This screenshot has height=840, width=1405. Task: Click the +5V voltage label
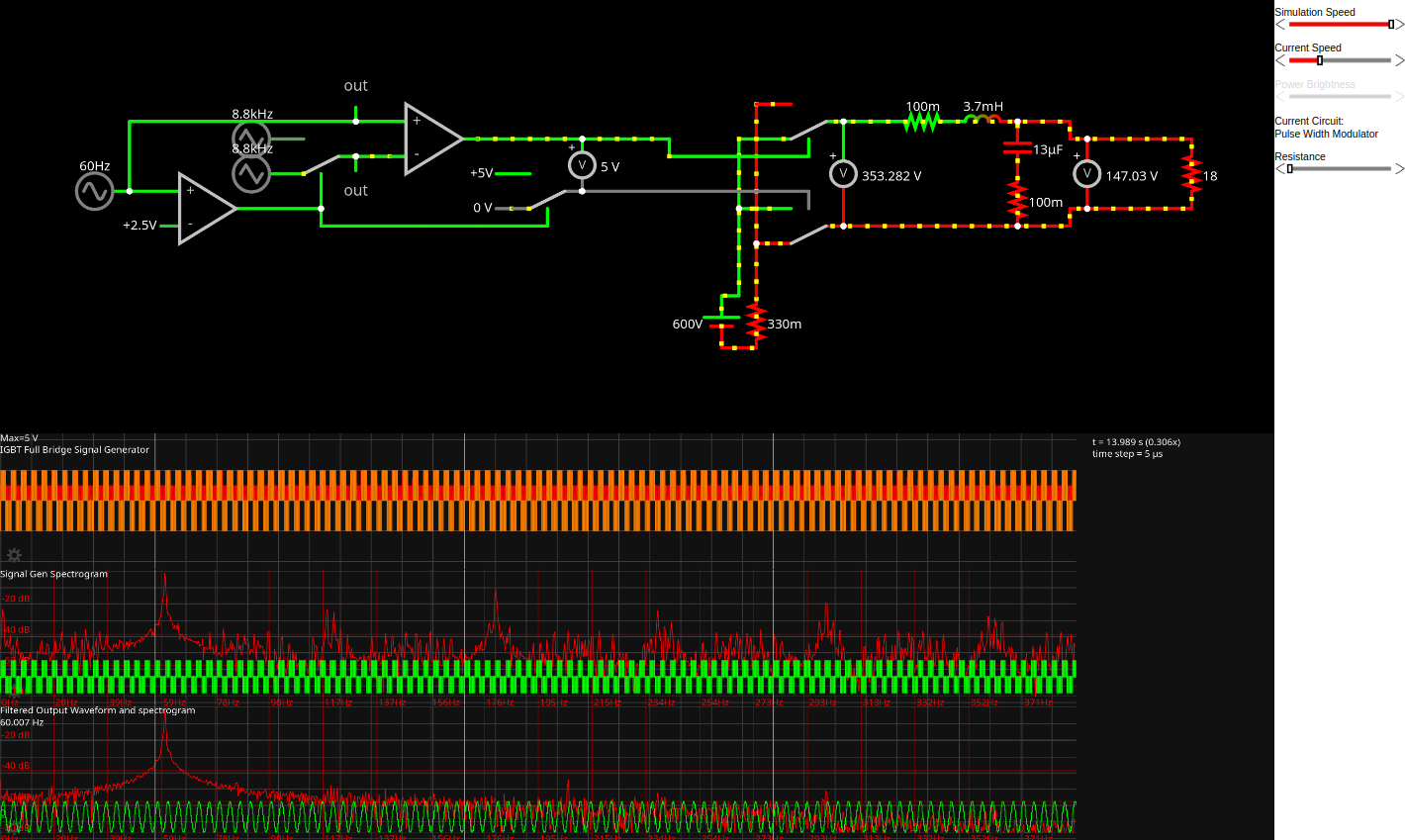(482, 173)
